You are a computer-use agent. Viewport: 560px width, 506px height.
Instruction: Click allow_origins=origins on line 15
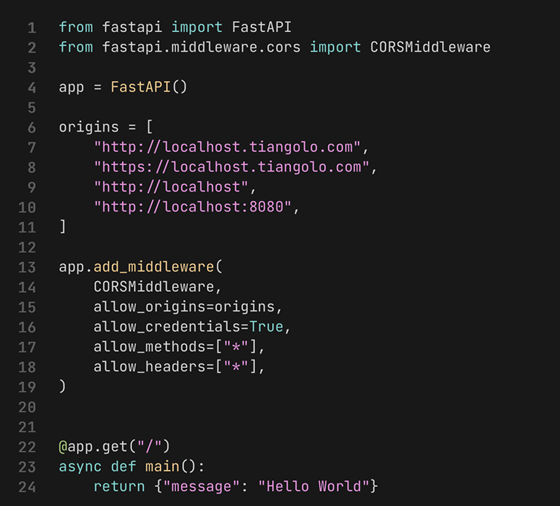(x=184, y=307)
